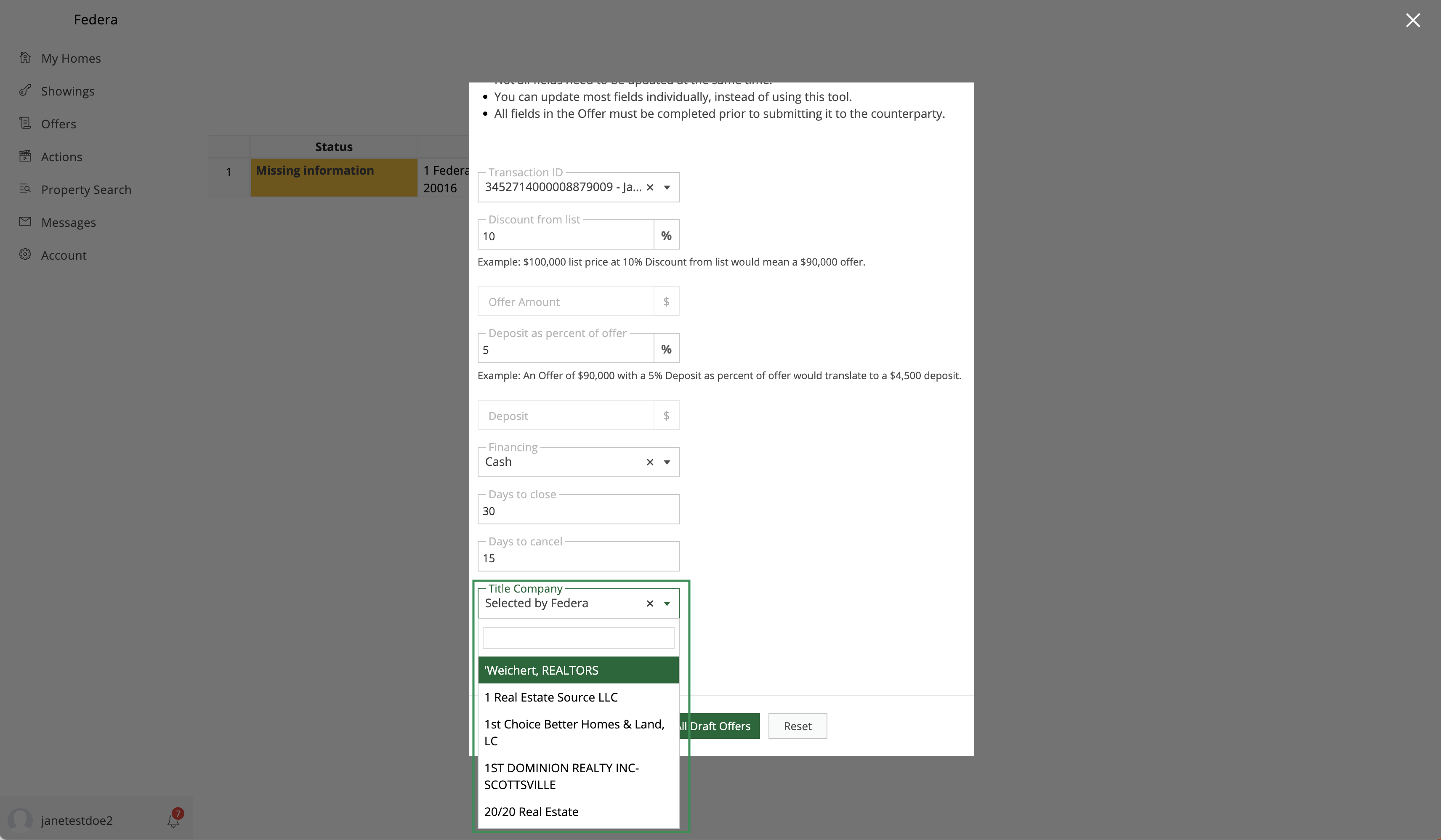
Task: Click the janetestdoe2 user avatar
Action: 20,819
